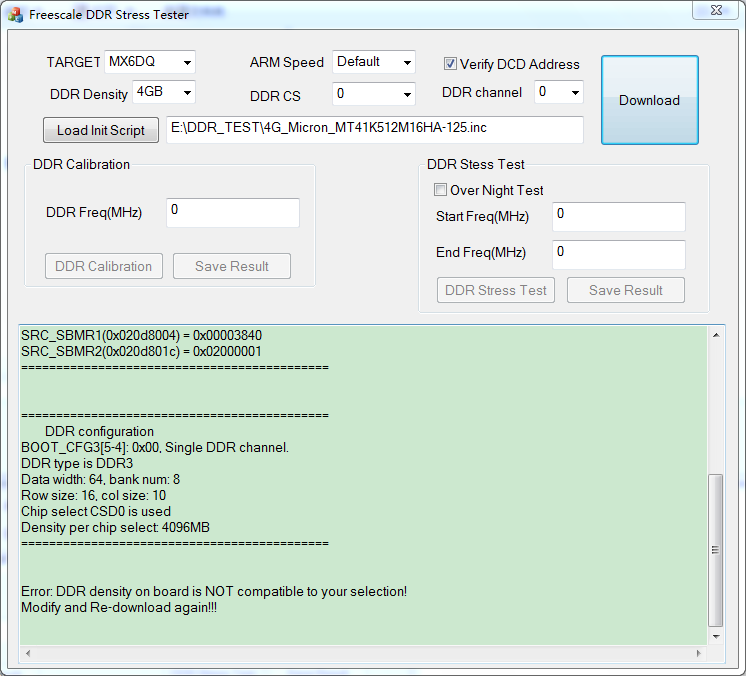This screenshot has height=676, width=746.
Task: Focus the End Freq(MHz) input field
Action: click(618, 255)
